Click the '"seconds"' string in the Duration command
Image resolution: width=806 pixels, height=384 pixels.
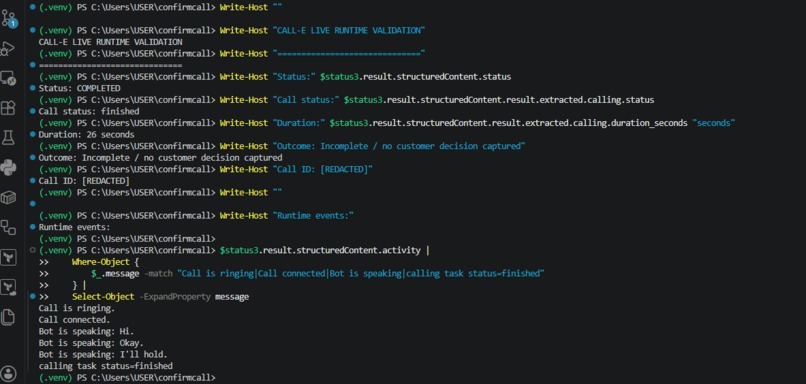713,123
